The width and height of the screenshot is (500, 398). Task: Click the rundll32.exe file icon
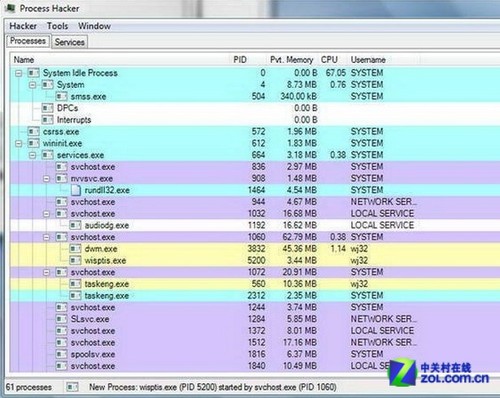[76, 190]
